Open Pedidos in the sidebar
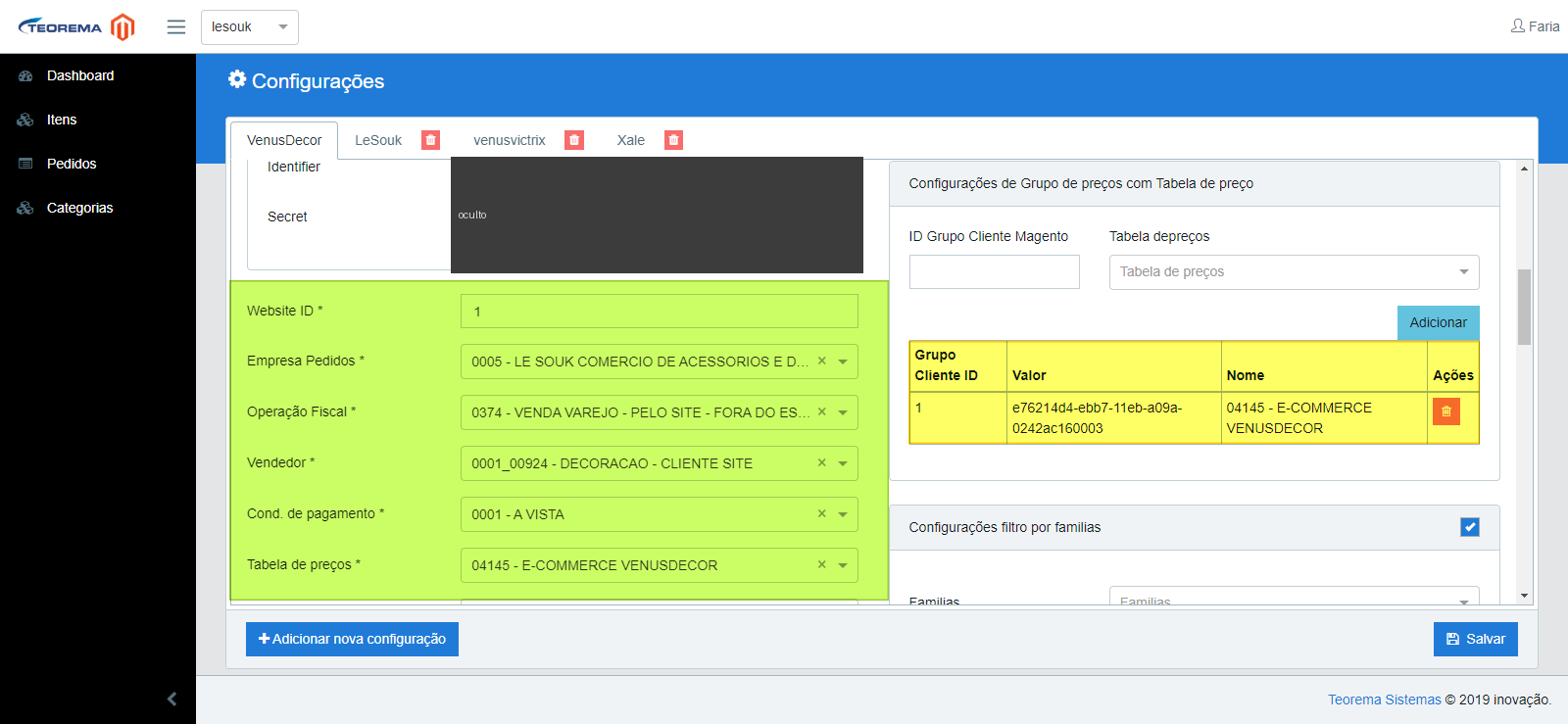1568x724 pixels. (x=72, y=164)
